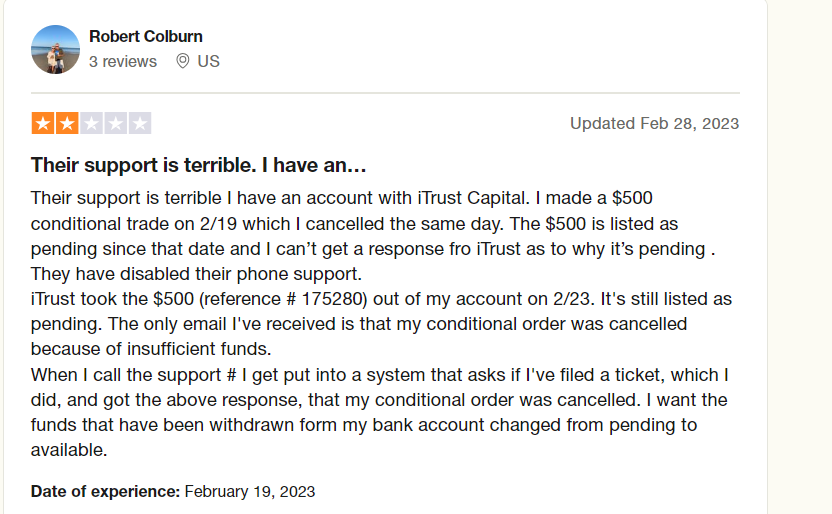The height and width of the screenshot is (514, 832).
Task: Click the final word available in review
Action: 69,450
